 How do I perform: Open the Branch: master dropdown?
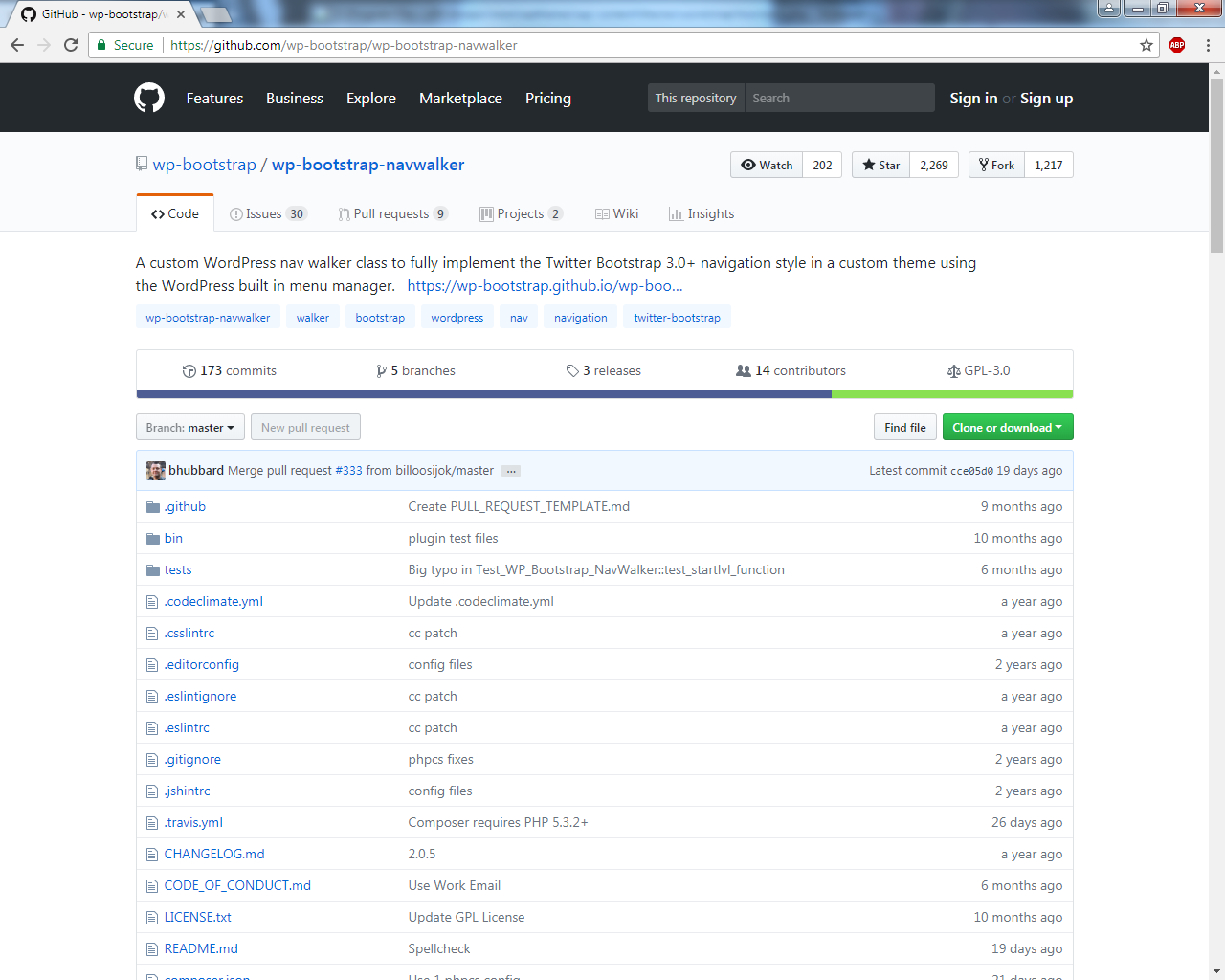(190, 427)
